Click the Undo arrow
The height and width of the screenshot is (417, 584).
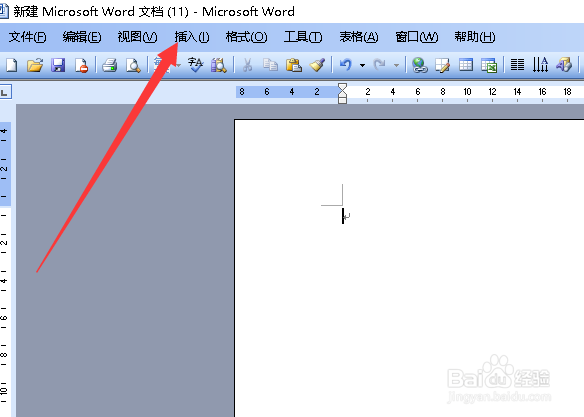346,65
